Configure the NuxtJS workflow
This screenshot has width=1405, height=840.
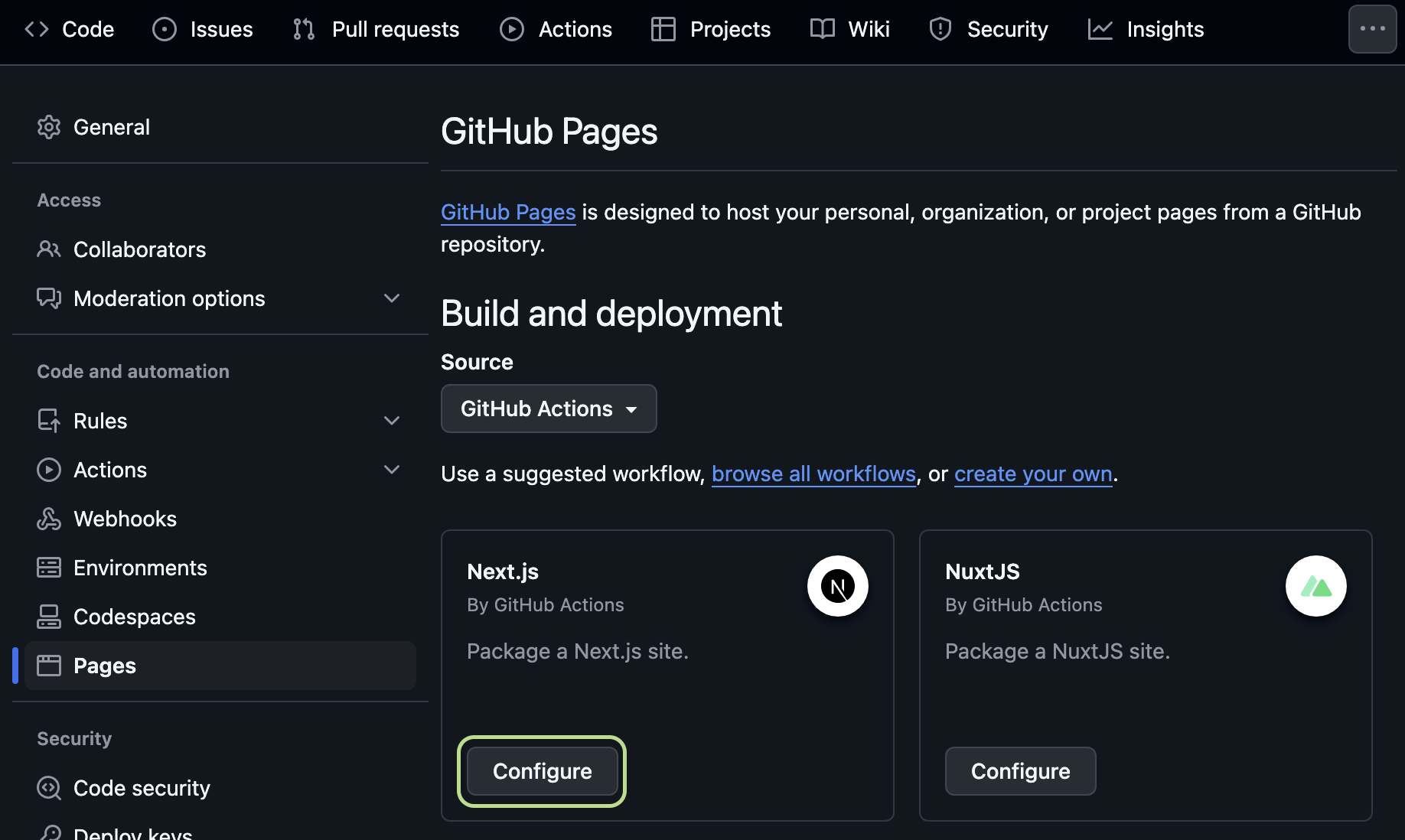click(1020, 771)
